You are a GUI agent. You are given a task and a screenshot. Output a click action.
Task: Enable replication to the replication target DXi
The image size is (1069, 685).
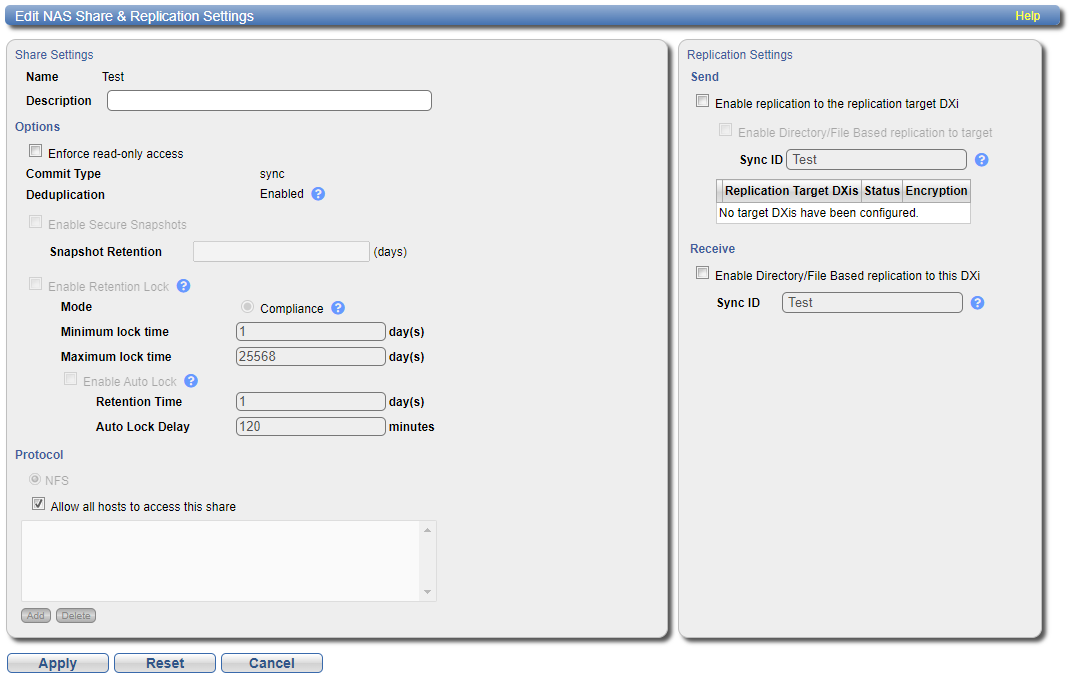[x=703, y=102]
